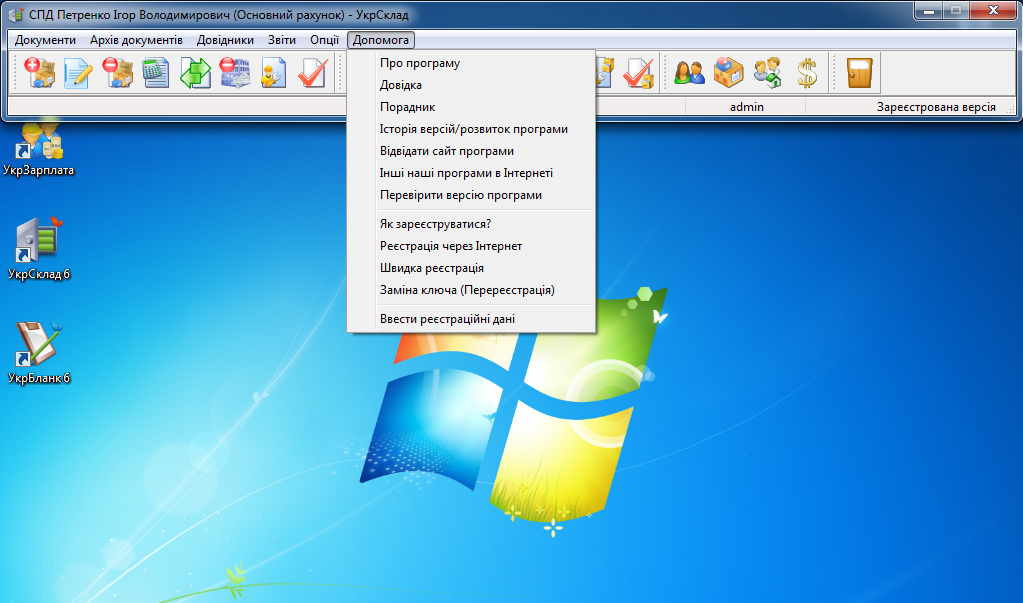Image resolution: width=1023 pixels, height=603 pixels.
Task: Click the admin status bar field
Action: (x=746, y=106)
